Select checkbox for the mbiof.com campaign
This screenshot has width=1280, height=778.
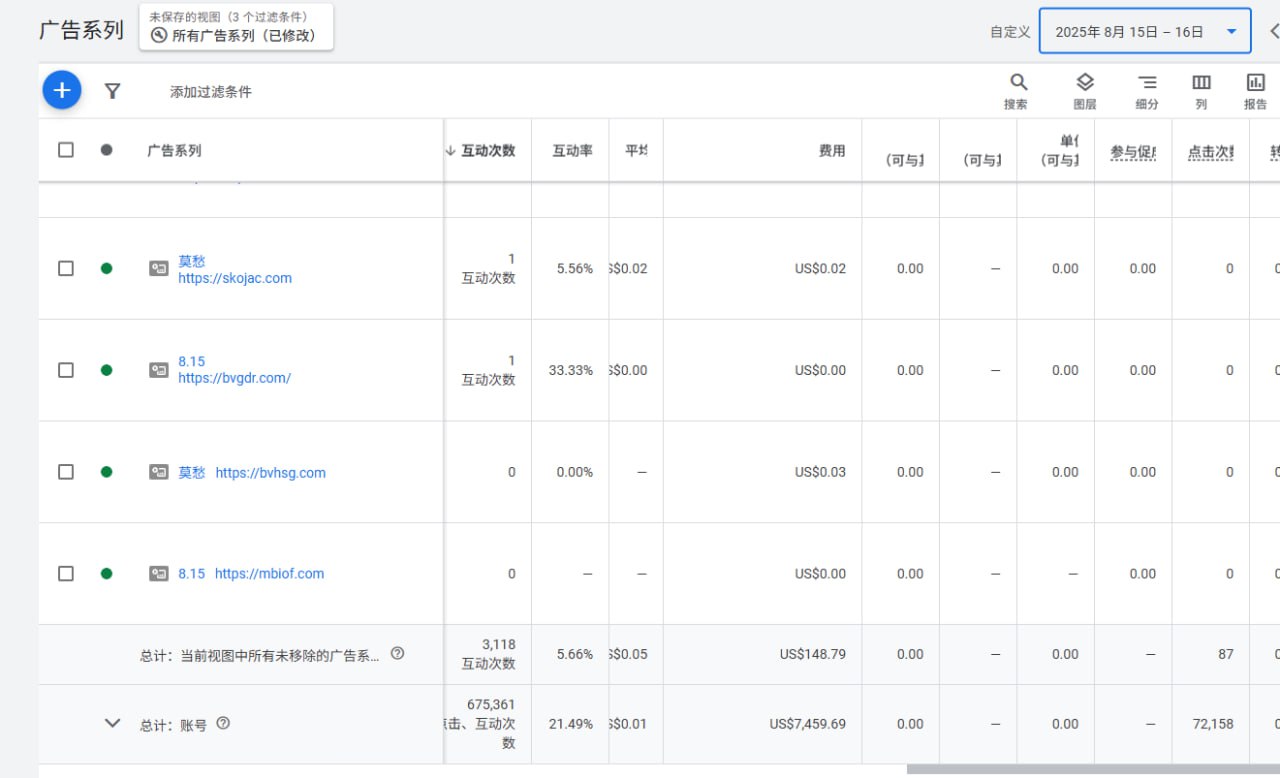66,574
